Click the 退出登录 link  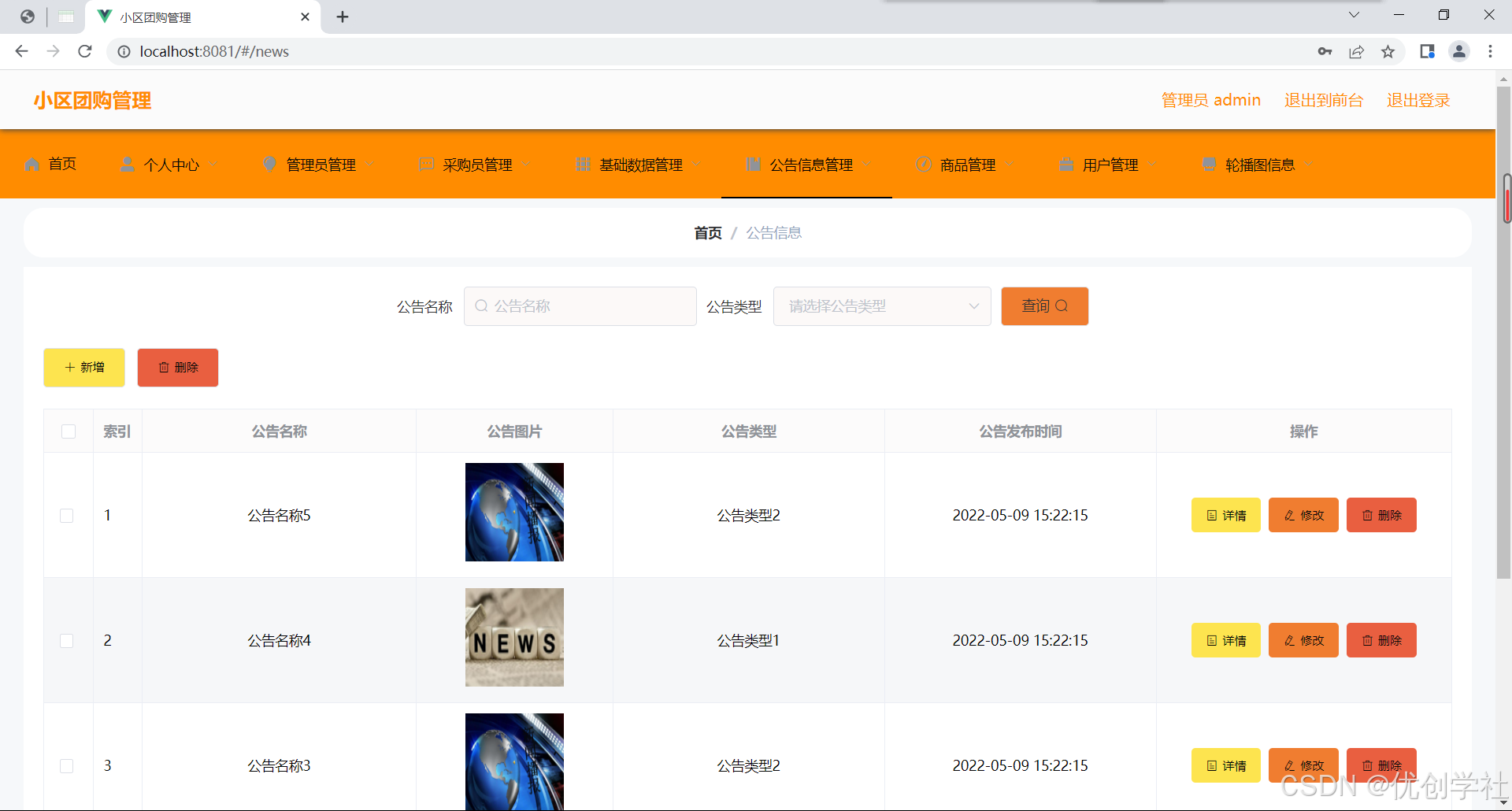(1418, 100)
